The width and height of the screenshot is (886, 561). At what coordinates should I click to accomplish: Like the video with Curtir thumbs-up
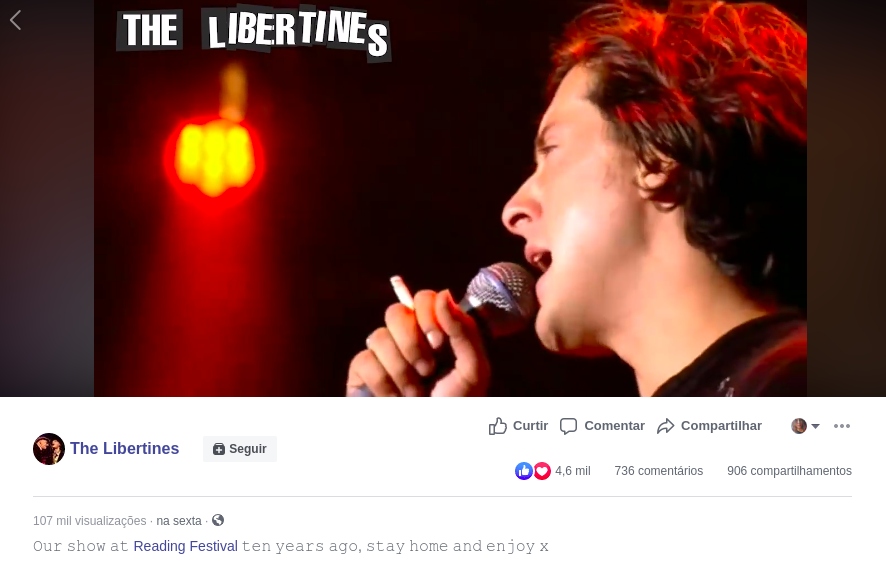coord(497,426)
